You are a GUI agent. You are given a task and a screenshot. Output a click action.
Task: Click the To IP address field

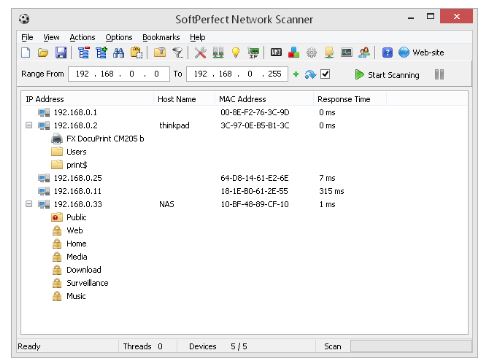[x=237, y=74]
